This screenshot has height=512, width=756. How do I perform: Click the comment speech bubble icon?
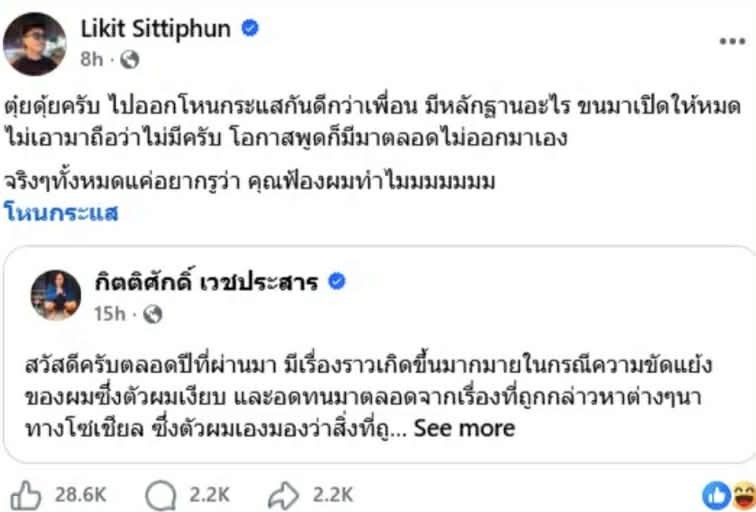click(x=160, y=494)
